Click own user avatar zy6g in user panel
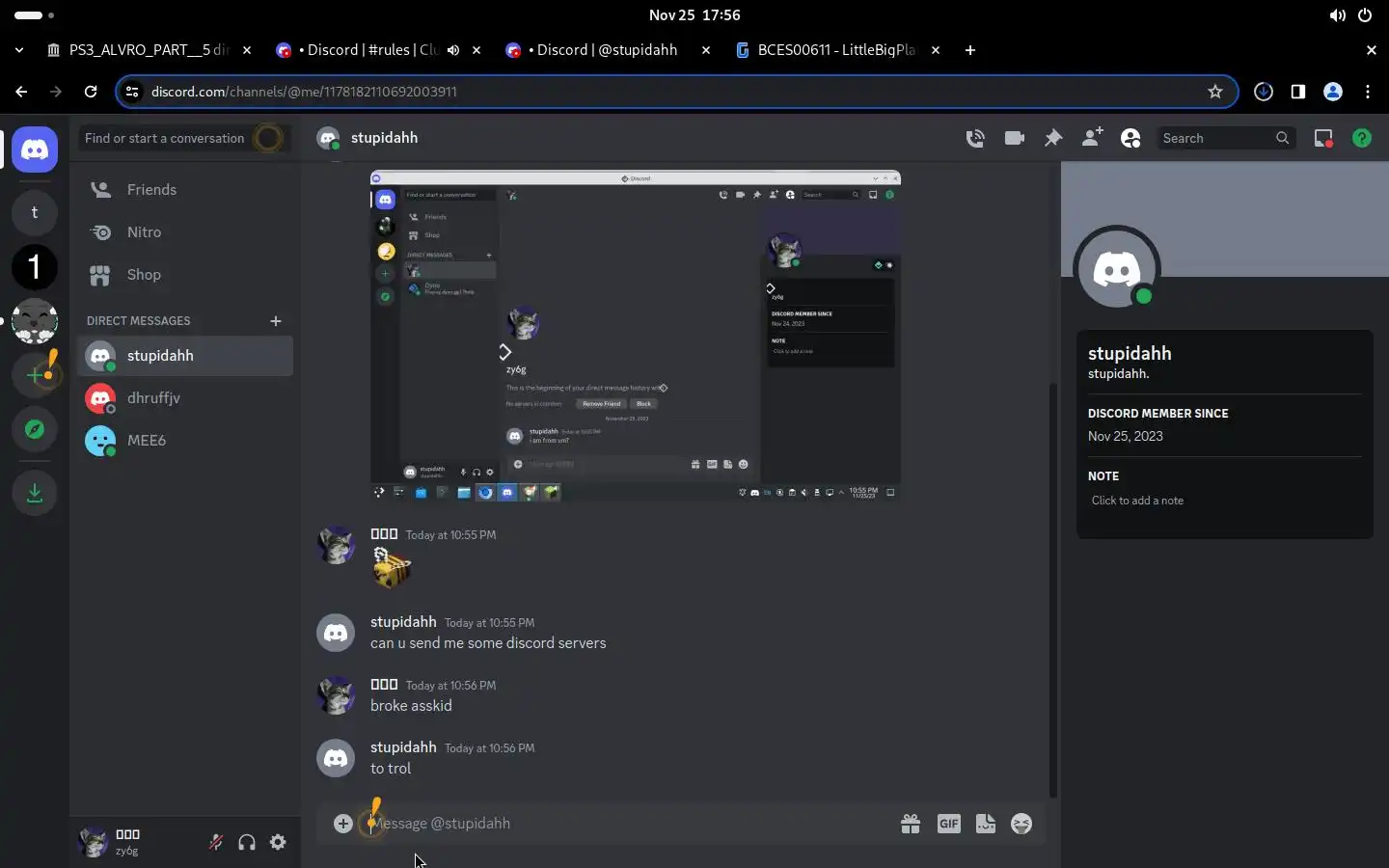 [93, 842]
